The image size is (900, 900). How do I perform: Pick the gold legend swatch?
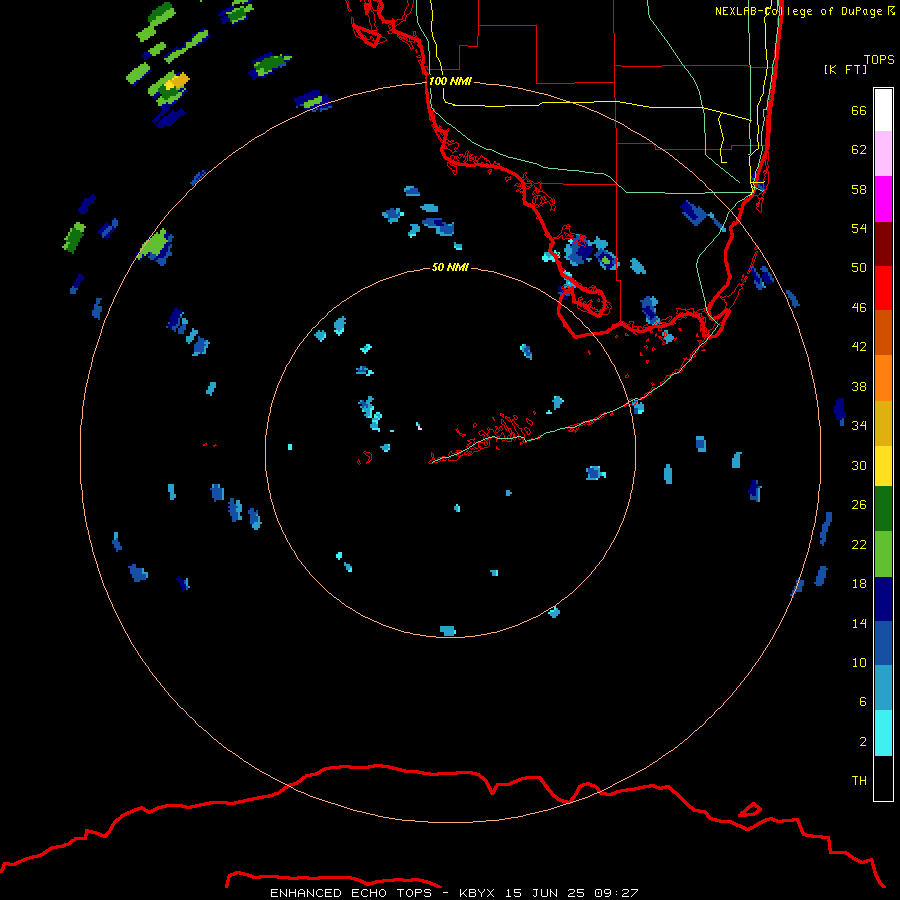point(883,423)
